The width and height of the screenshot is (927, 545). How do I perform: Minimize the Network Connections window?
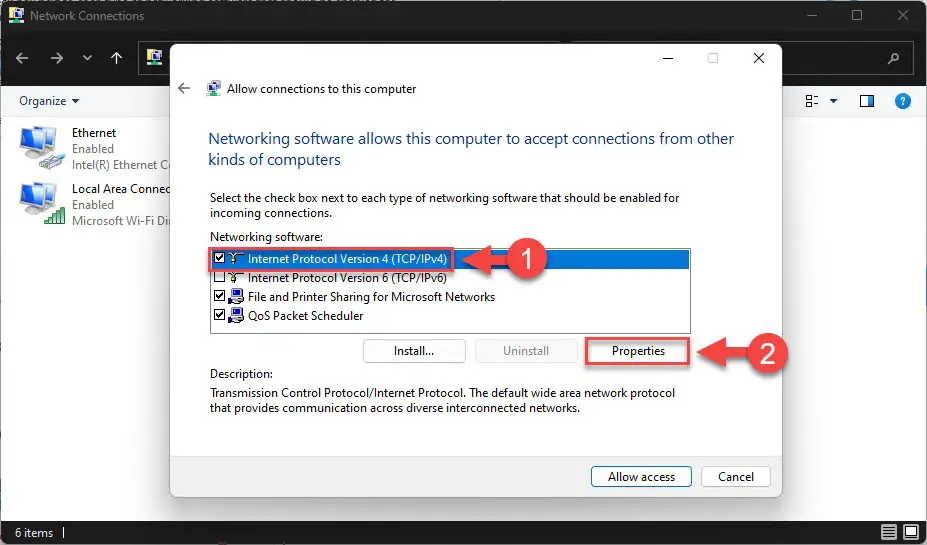[812, 15]
